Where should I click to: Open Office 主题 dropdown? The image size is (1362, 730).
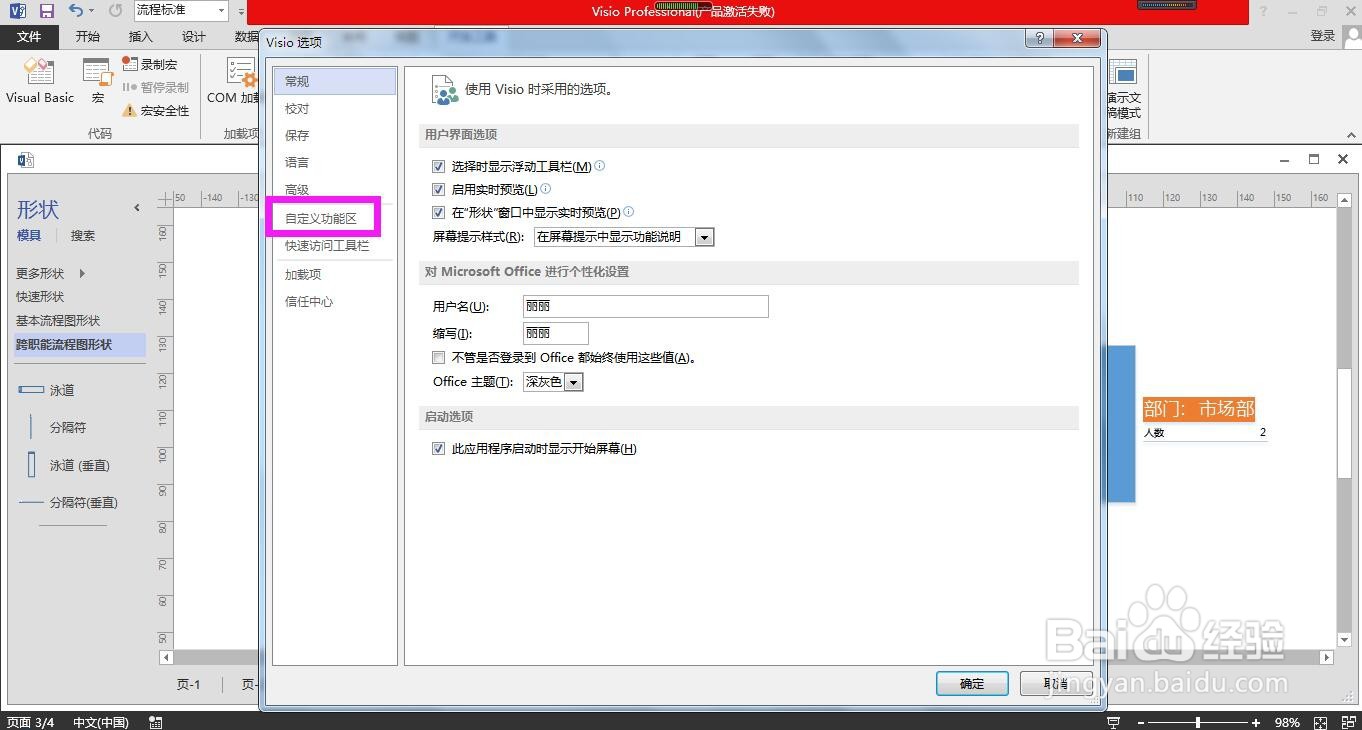tap(573, 382)
